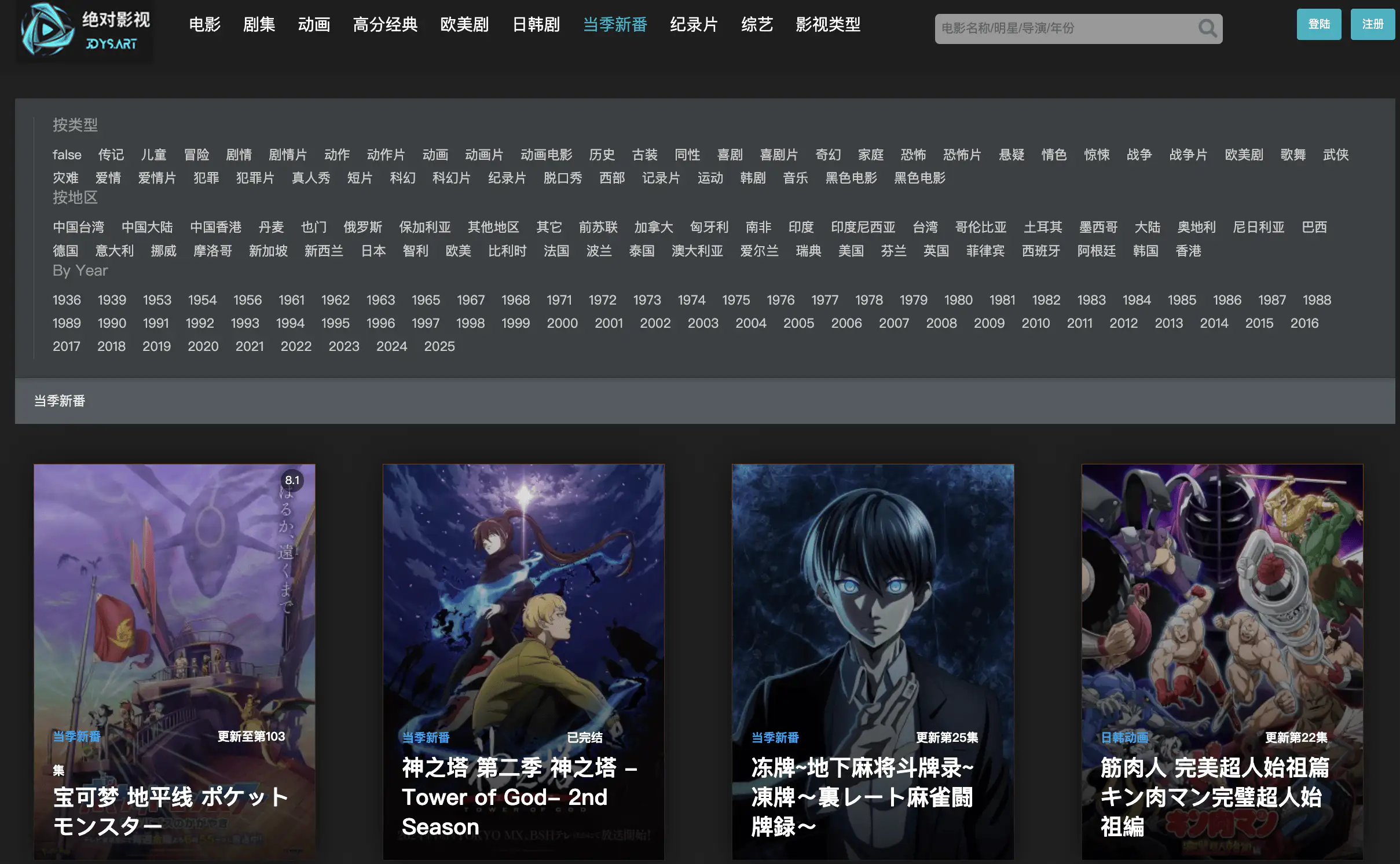Screen dimensions: 1400x864
Task: Open the 日韩剧 menu
Action: (536, 24)
